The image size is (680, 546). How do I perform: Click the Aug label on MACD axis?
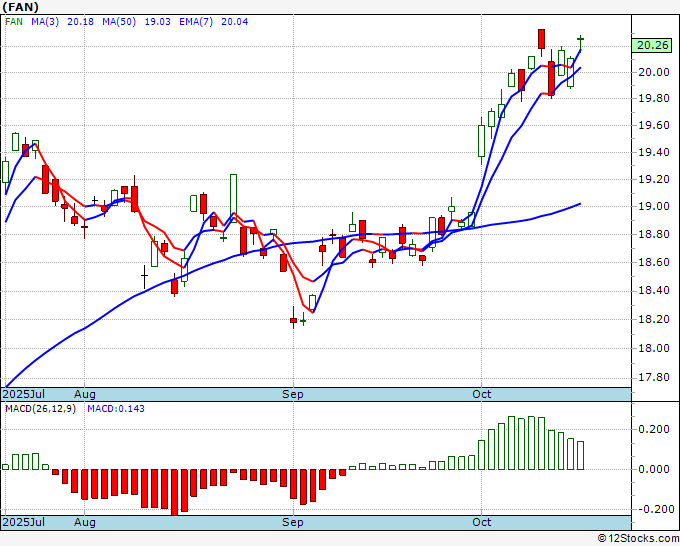point(85,522)
